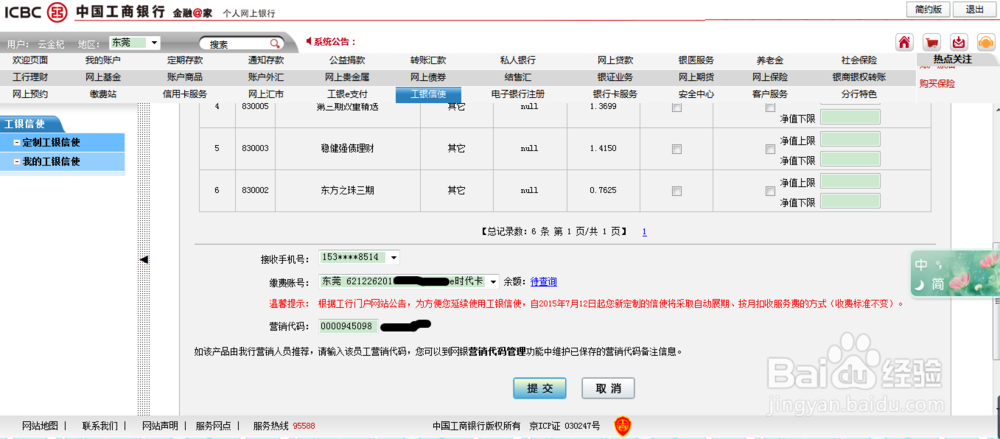
Task: Click the red badge icon in footer
Action: tap(622, 426)
